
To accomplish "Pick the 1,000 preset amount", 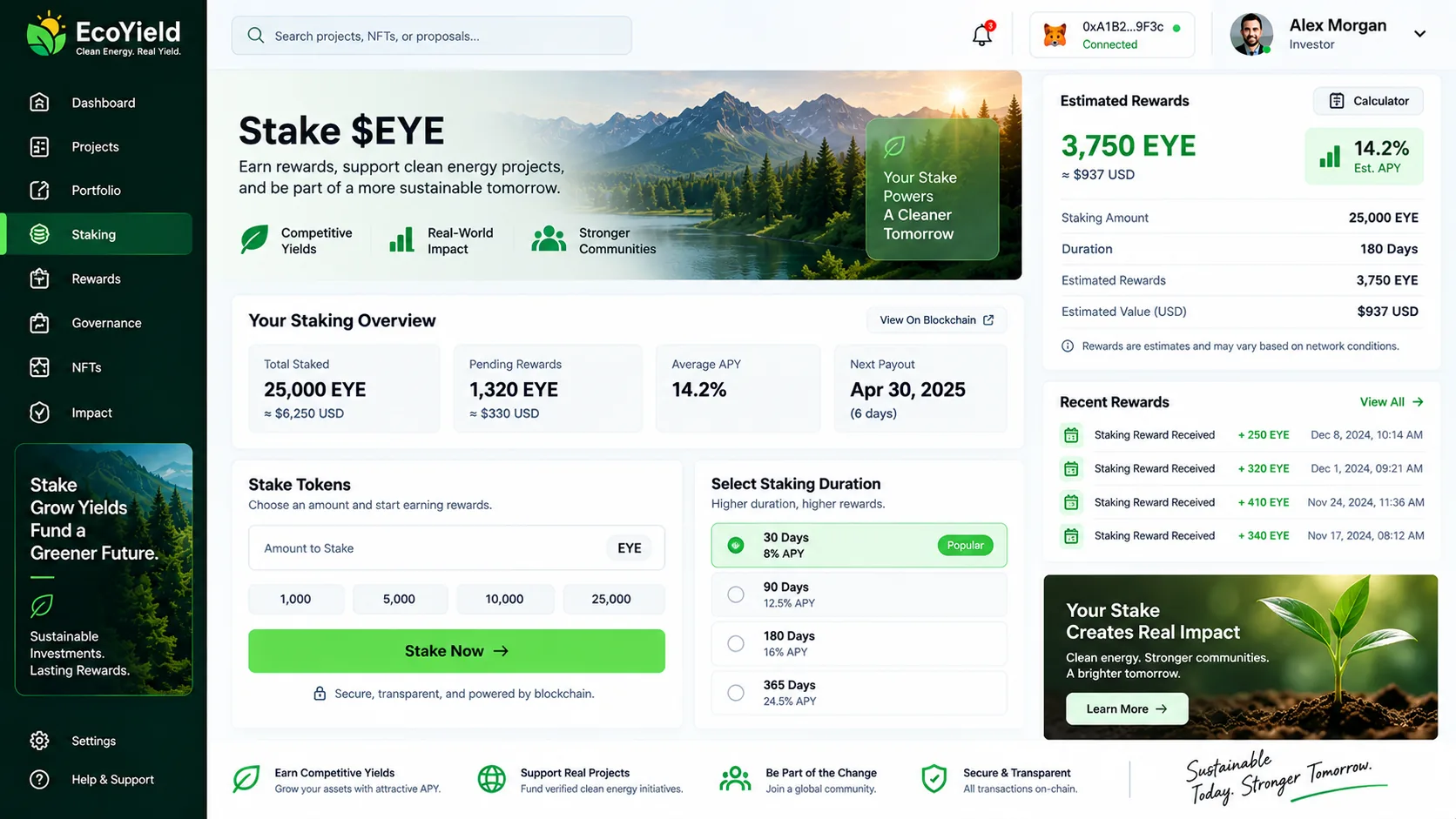I will 296,599.
